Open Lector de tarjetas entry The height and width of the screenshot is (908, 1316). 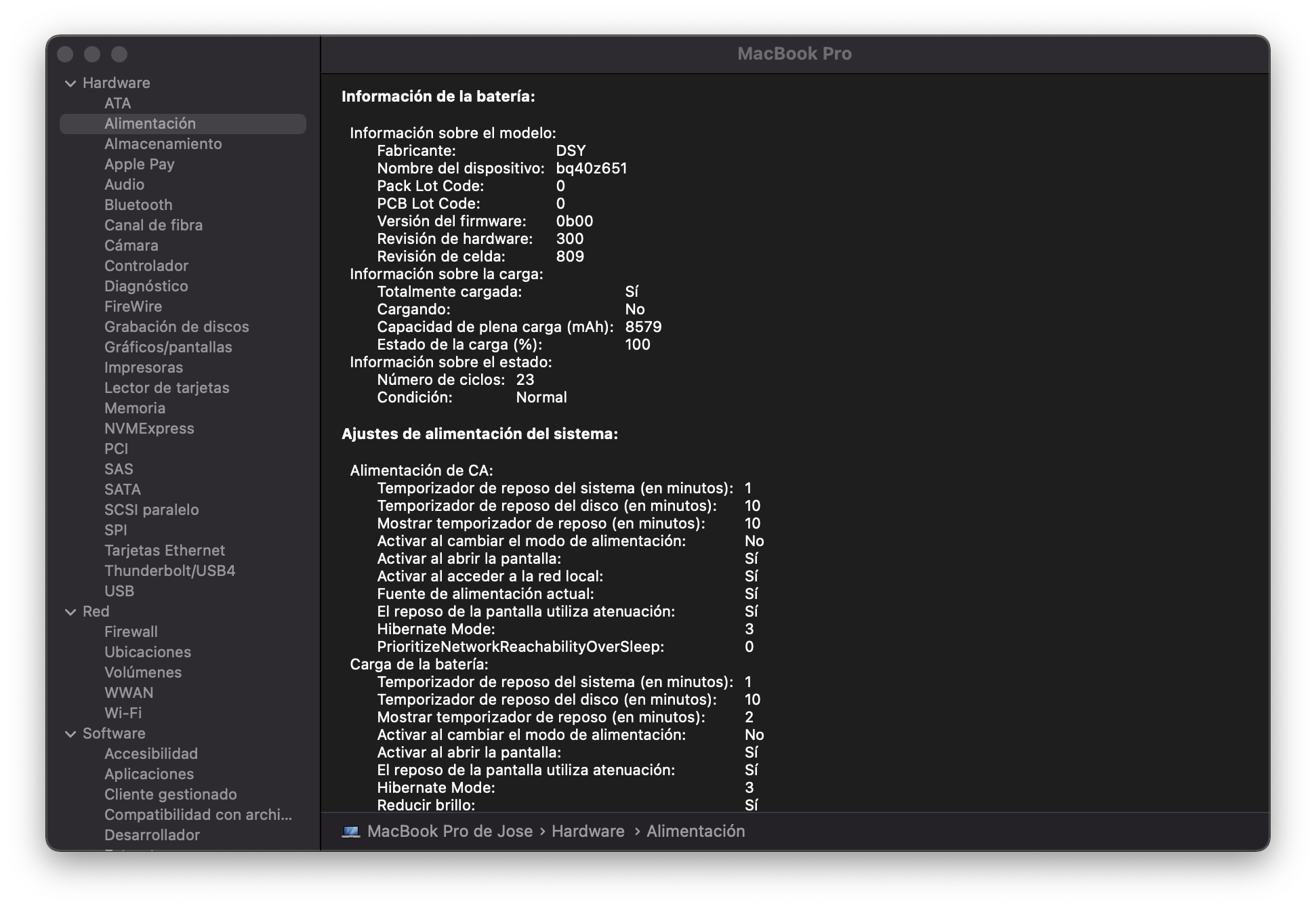[x=167, y=388]
